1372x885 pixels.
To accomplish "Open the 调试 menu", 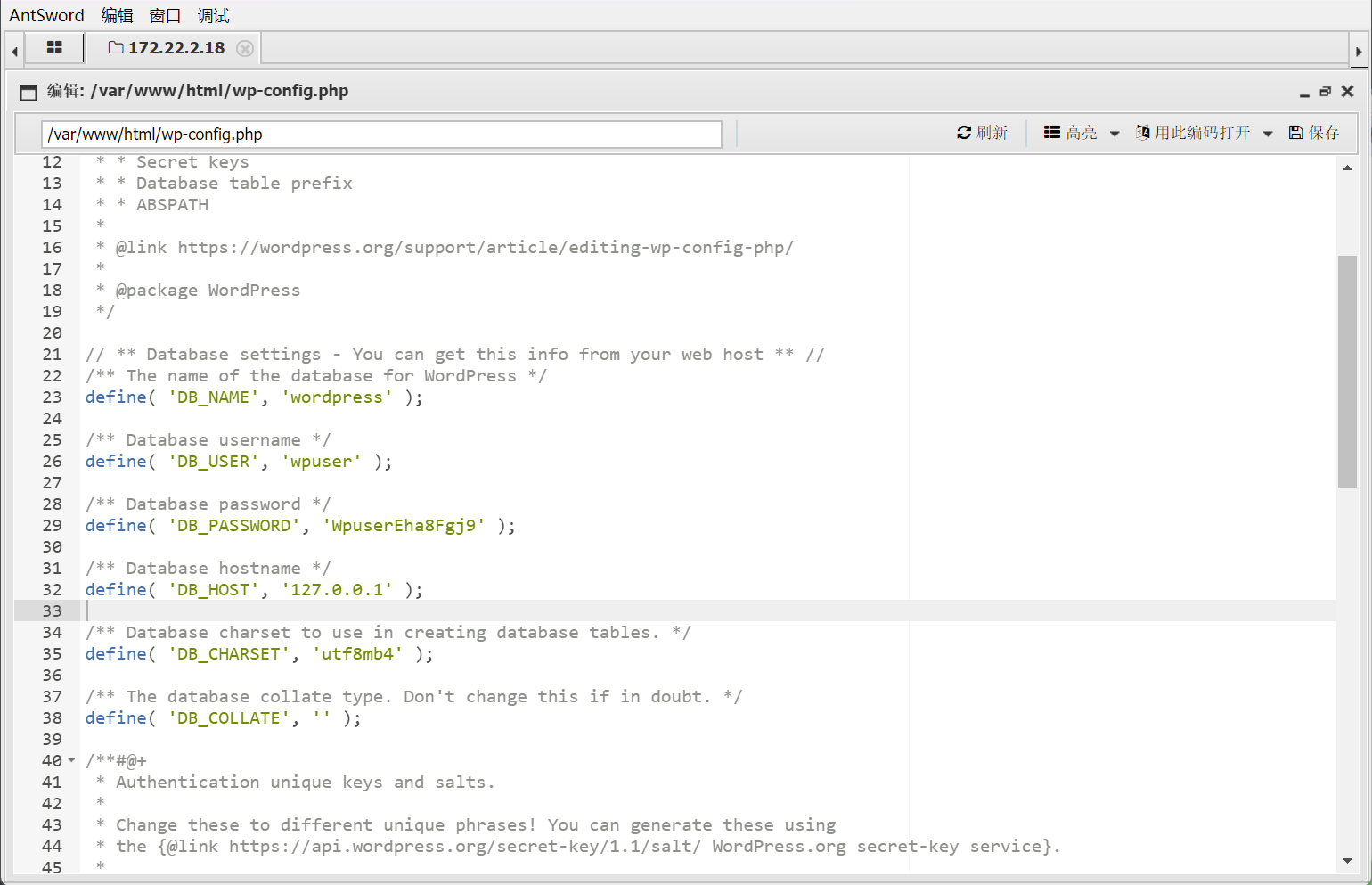I will click(213, 15).
